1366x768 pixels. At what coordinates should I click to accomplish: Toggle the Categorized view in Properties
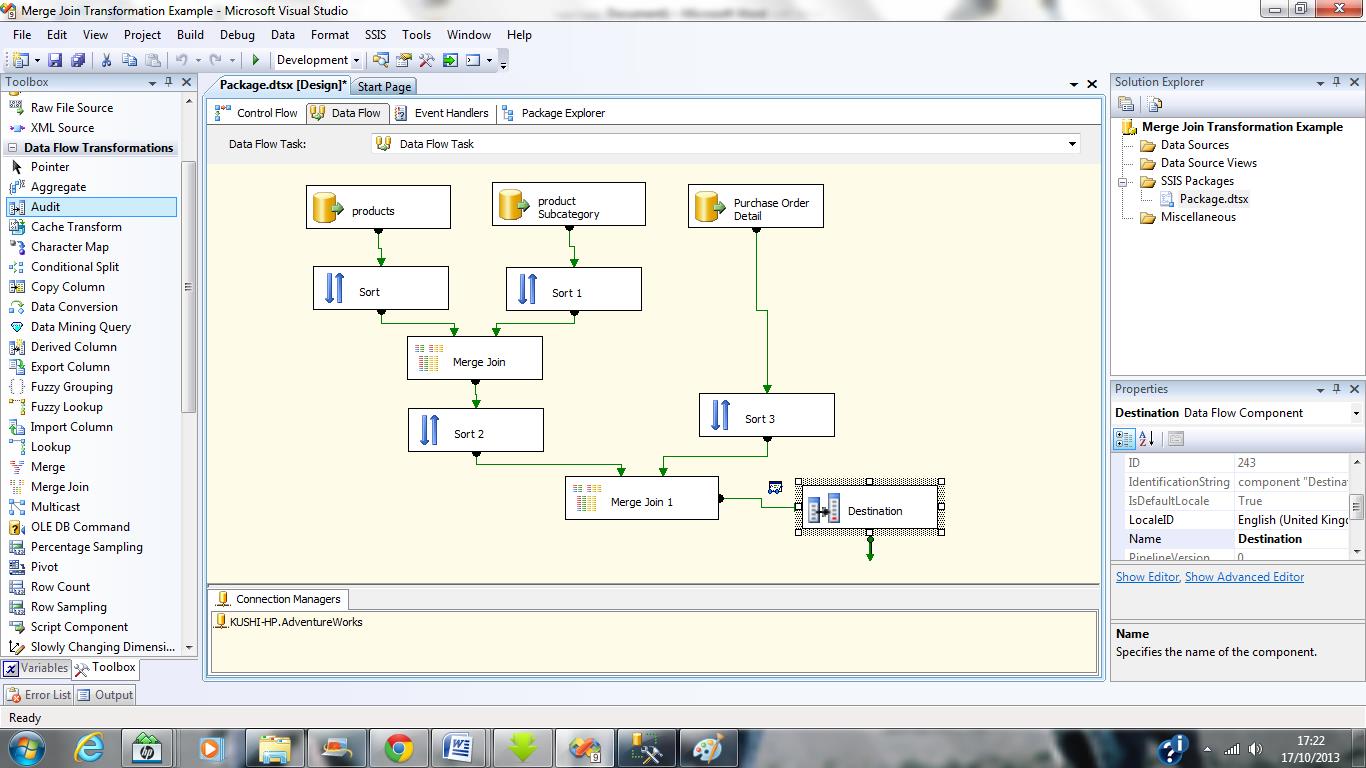[1122, 438]
